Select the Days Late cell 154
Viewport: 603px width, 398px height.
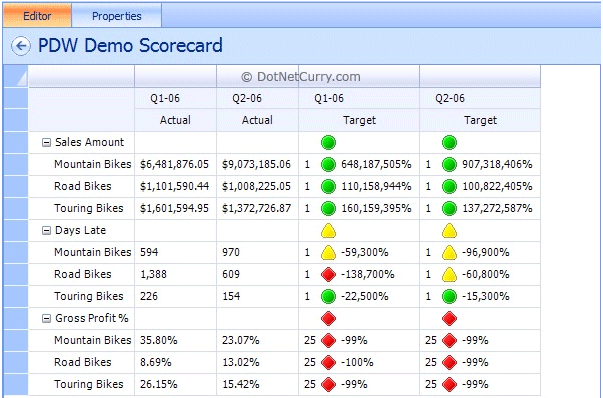coord(257,296)
